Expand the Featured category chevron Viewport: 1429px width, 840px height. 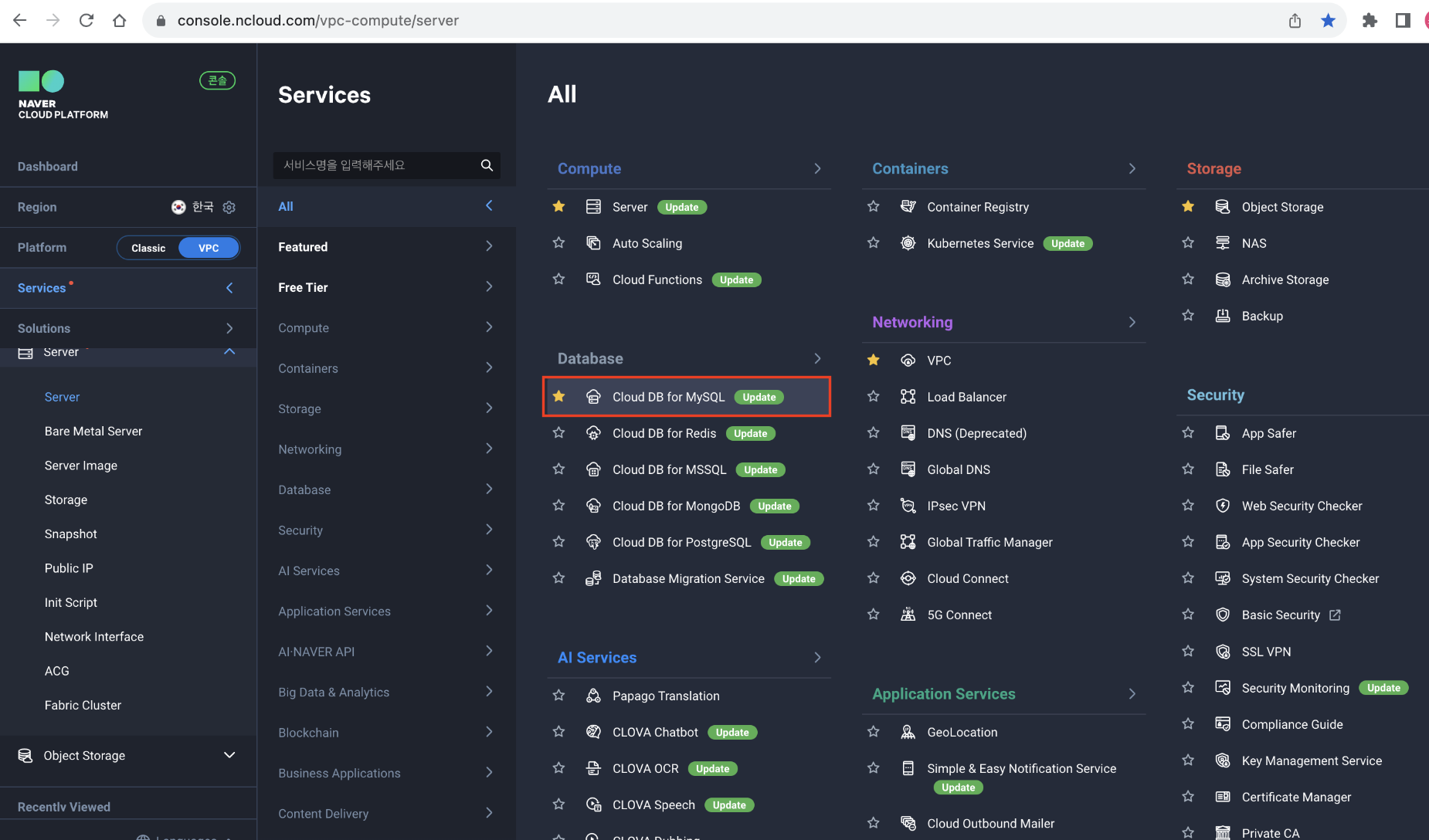(x=489, y=246)
